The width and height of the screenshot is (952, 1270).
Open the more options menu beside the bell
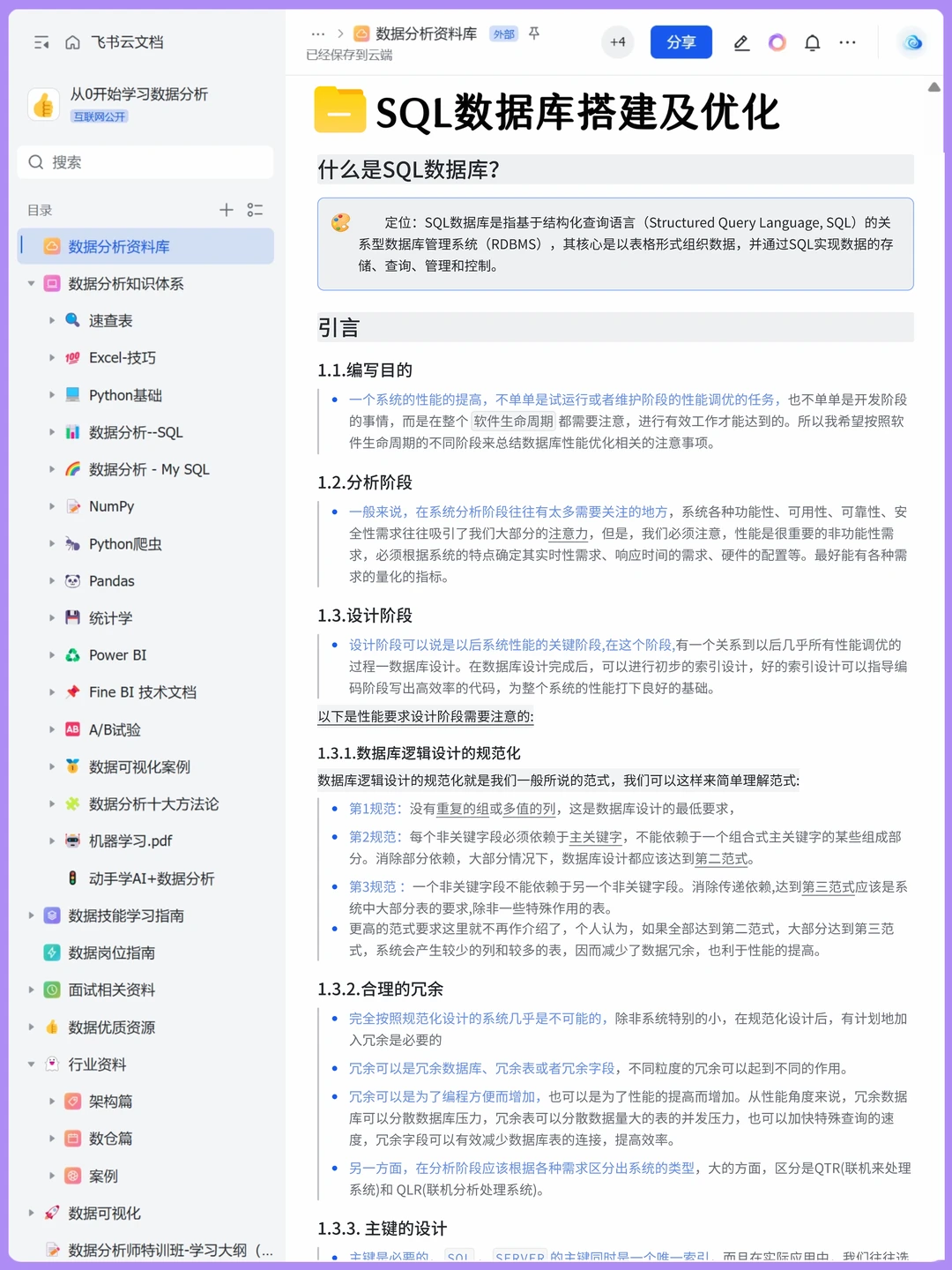pos(847,41)
